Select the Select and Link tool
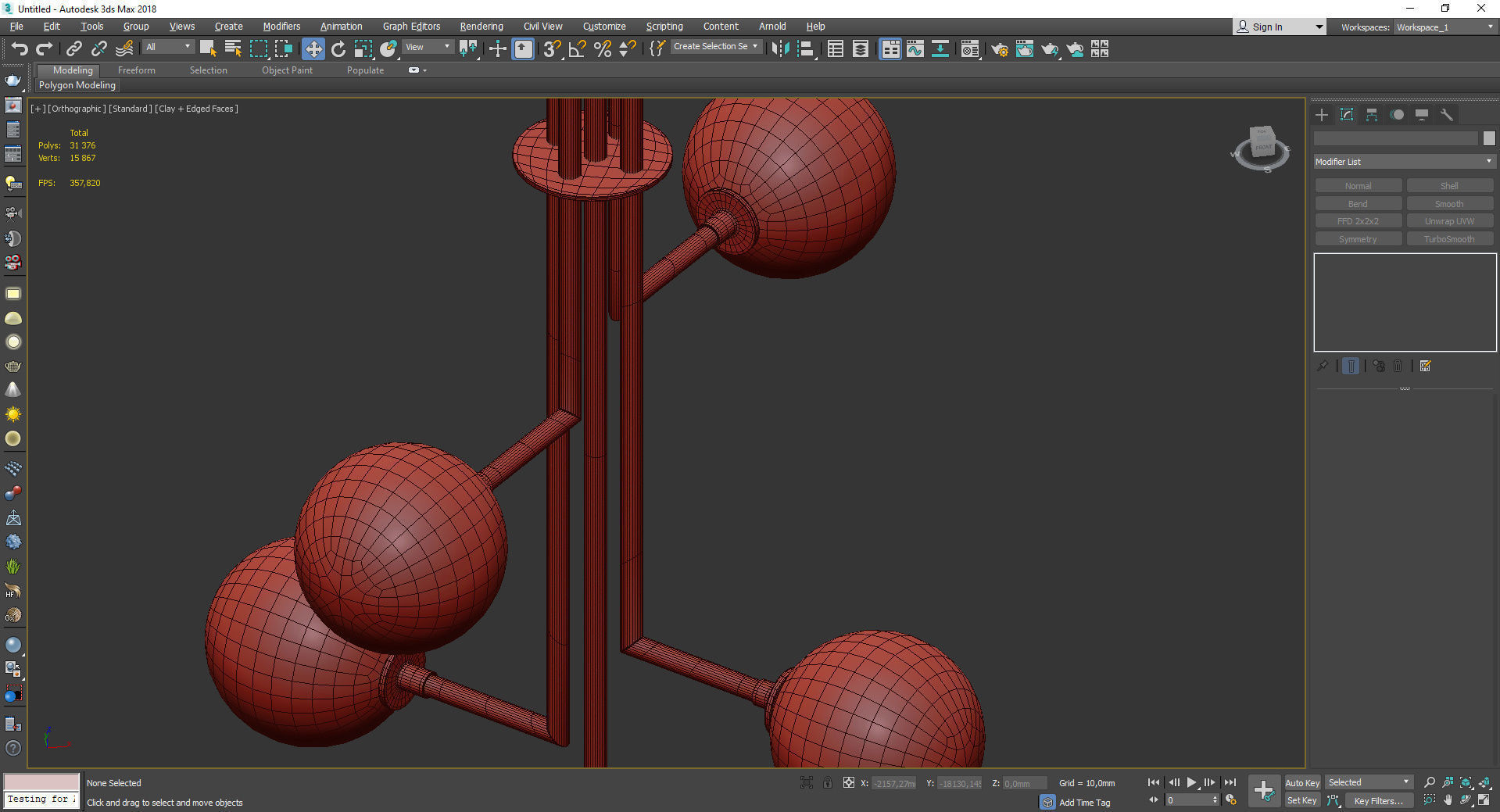 [74, 49]
